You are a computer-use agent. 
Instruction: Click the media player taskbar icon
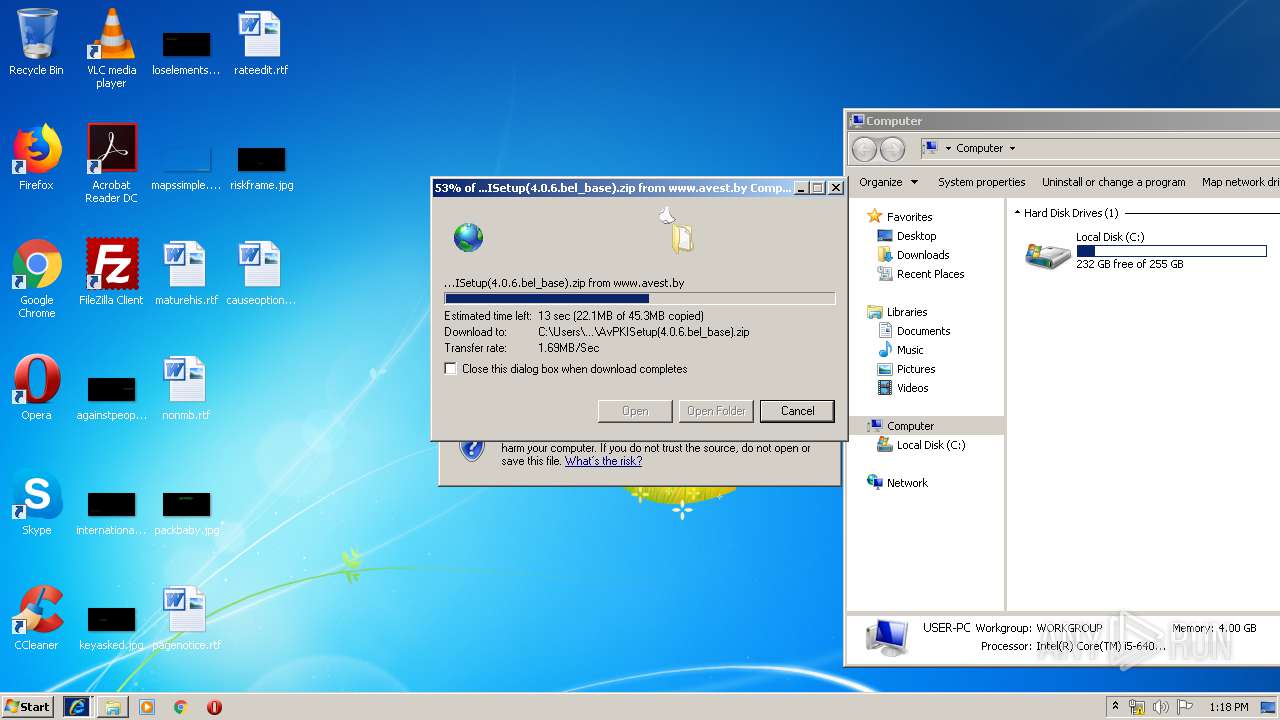tap(147, 707)
